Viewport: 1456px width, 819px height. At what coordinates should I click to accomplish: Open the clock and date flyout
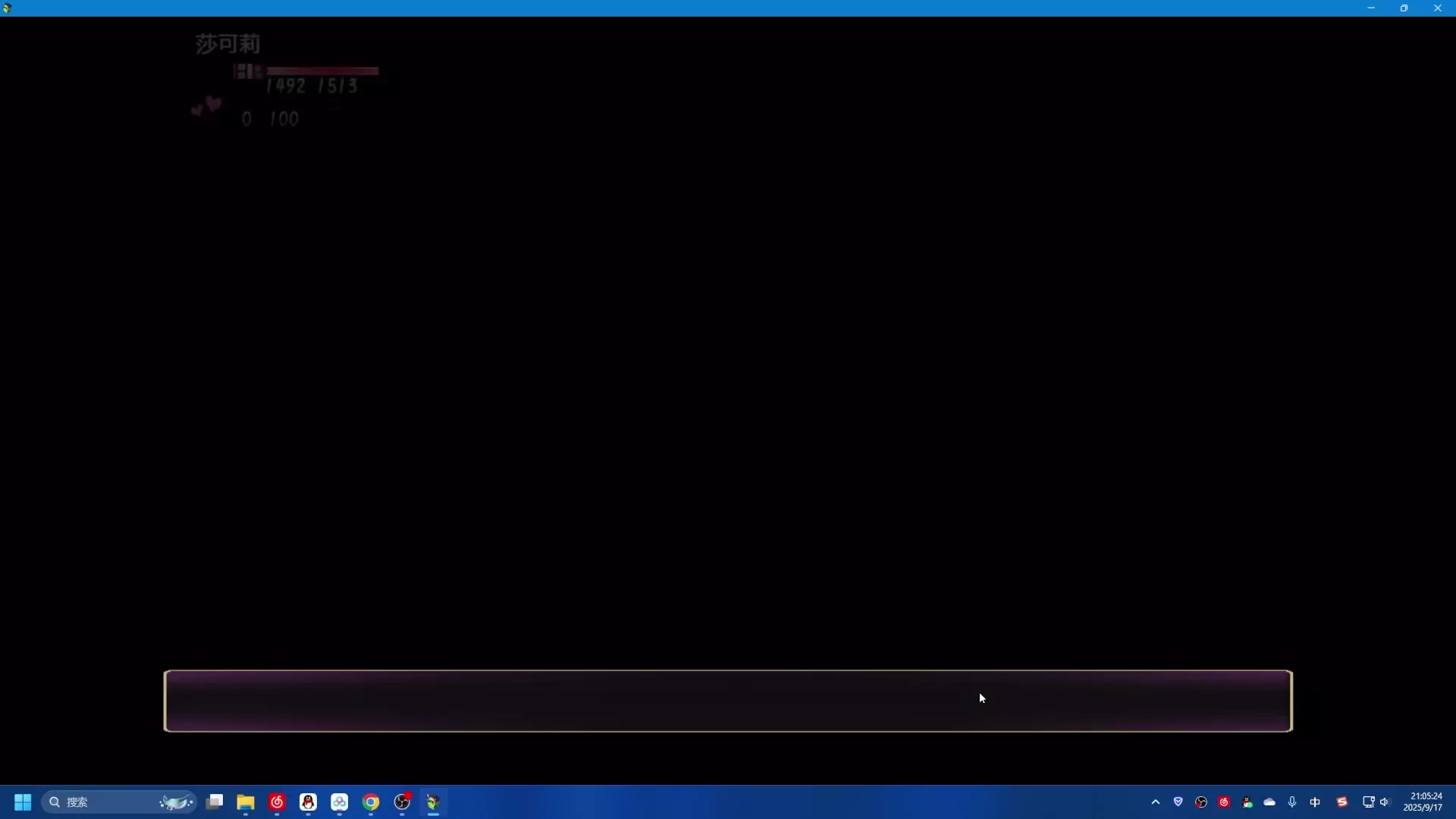pos(1423,802)
